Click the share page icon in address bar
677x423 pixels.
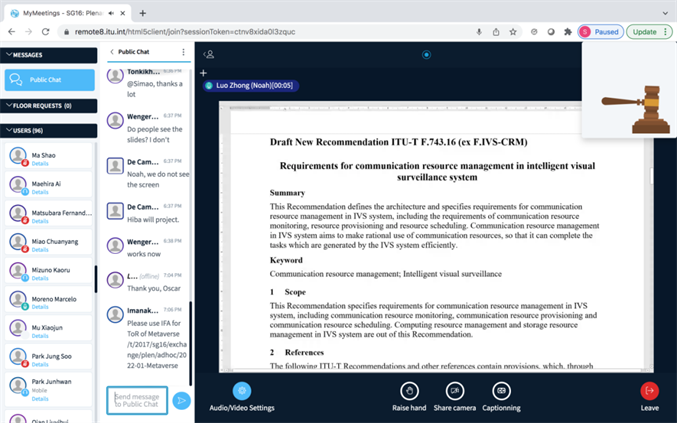click(x=496, y=32)
